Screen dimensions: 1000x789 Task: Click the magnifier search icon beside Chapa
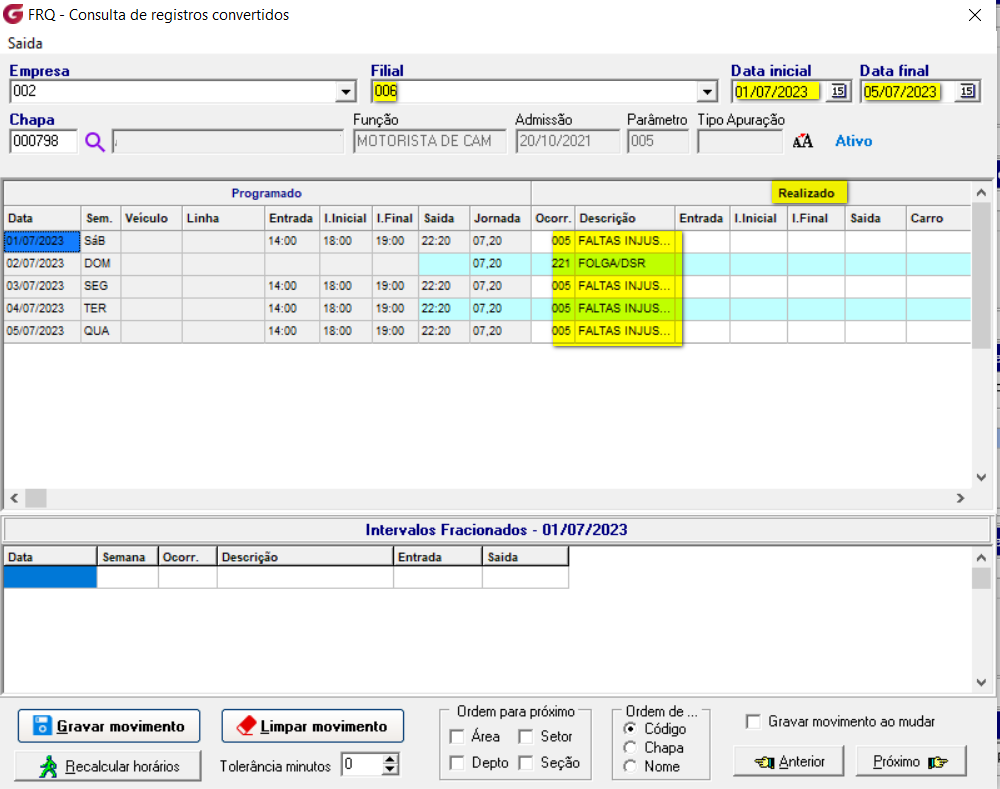(95, 142)
